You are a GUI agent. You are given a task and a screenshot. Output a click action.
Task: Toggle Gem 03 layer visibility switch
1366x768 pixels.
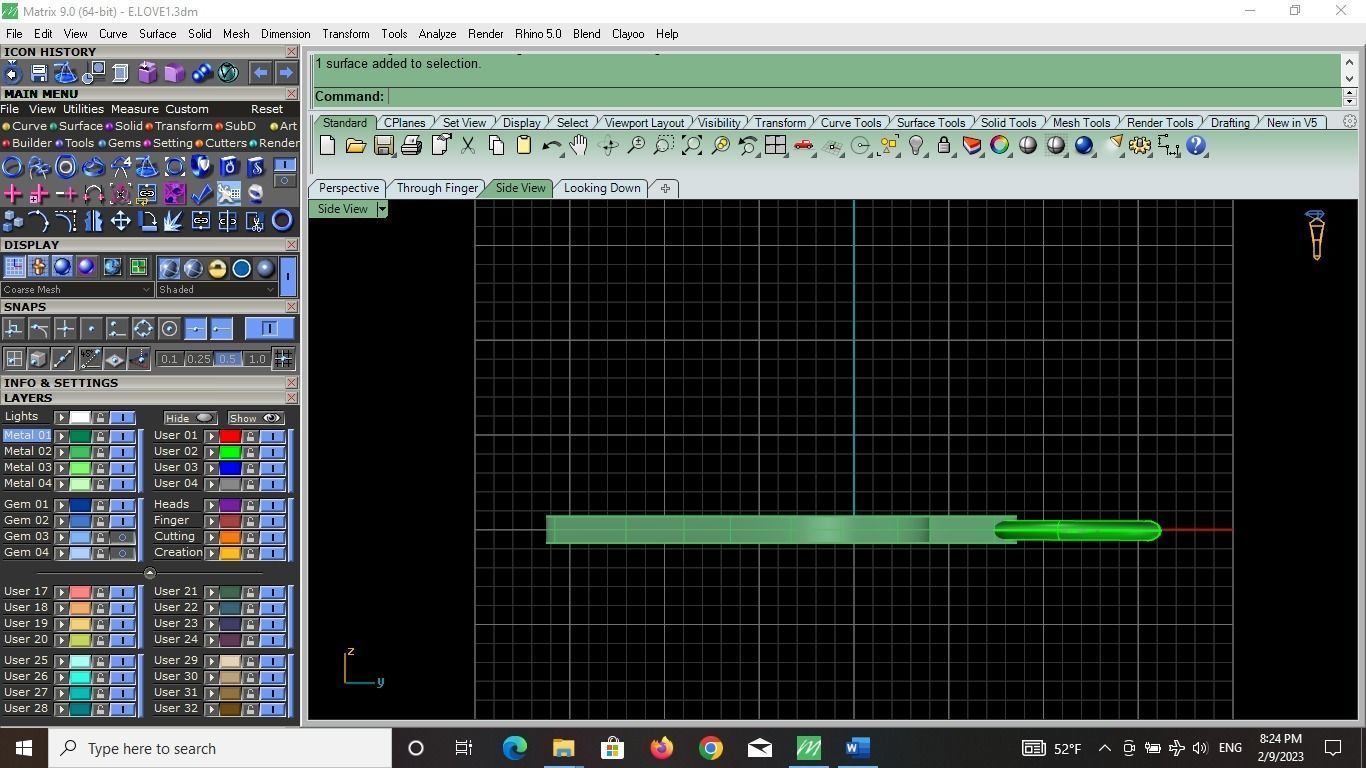[x=122, y=537]
